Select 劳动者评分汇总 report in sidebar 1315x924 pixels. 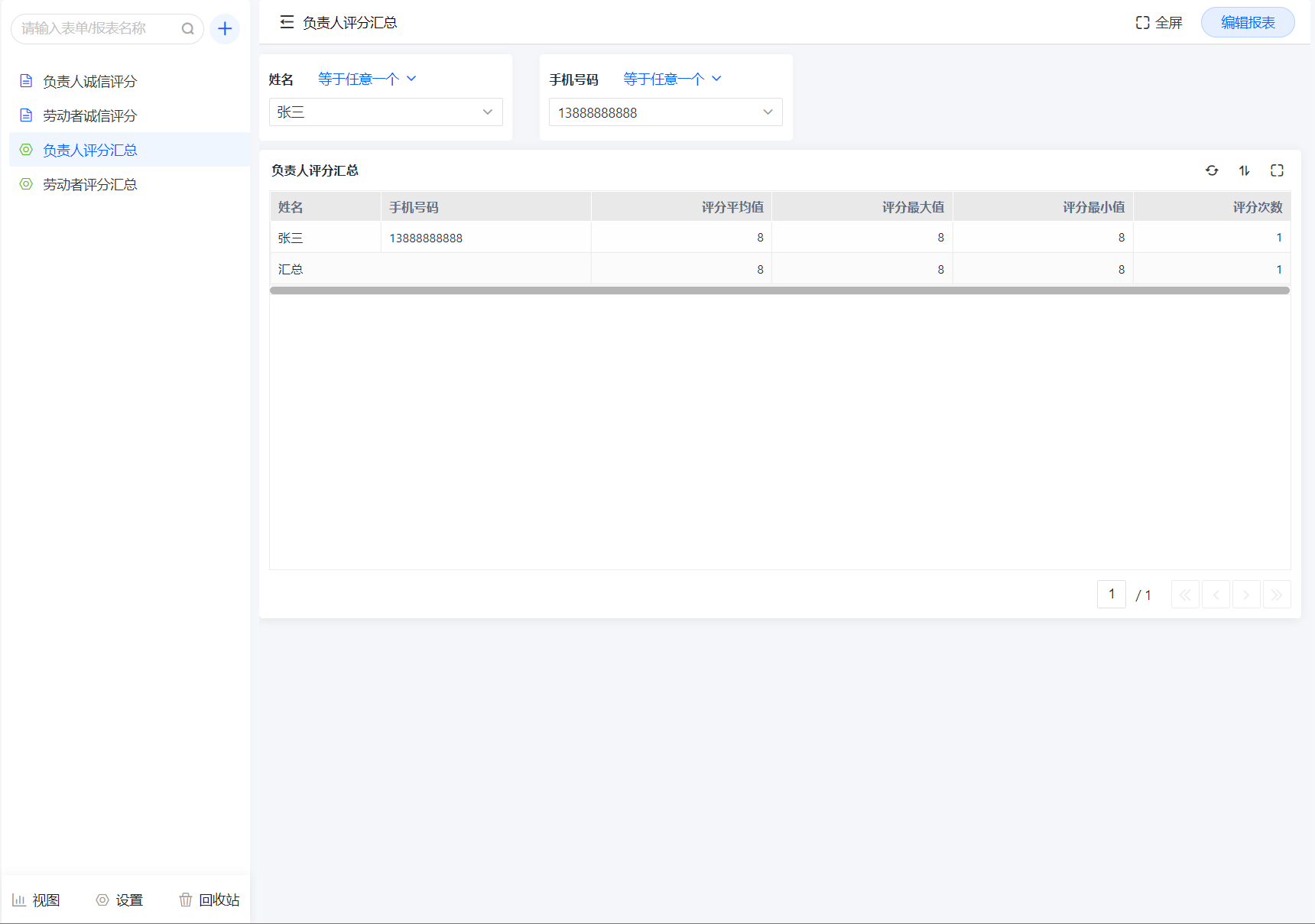[x=89, y=185]
